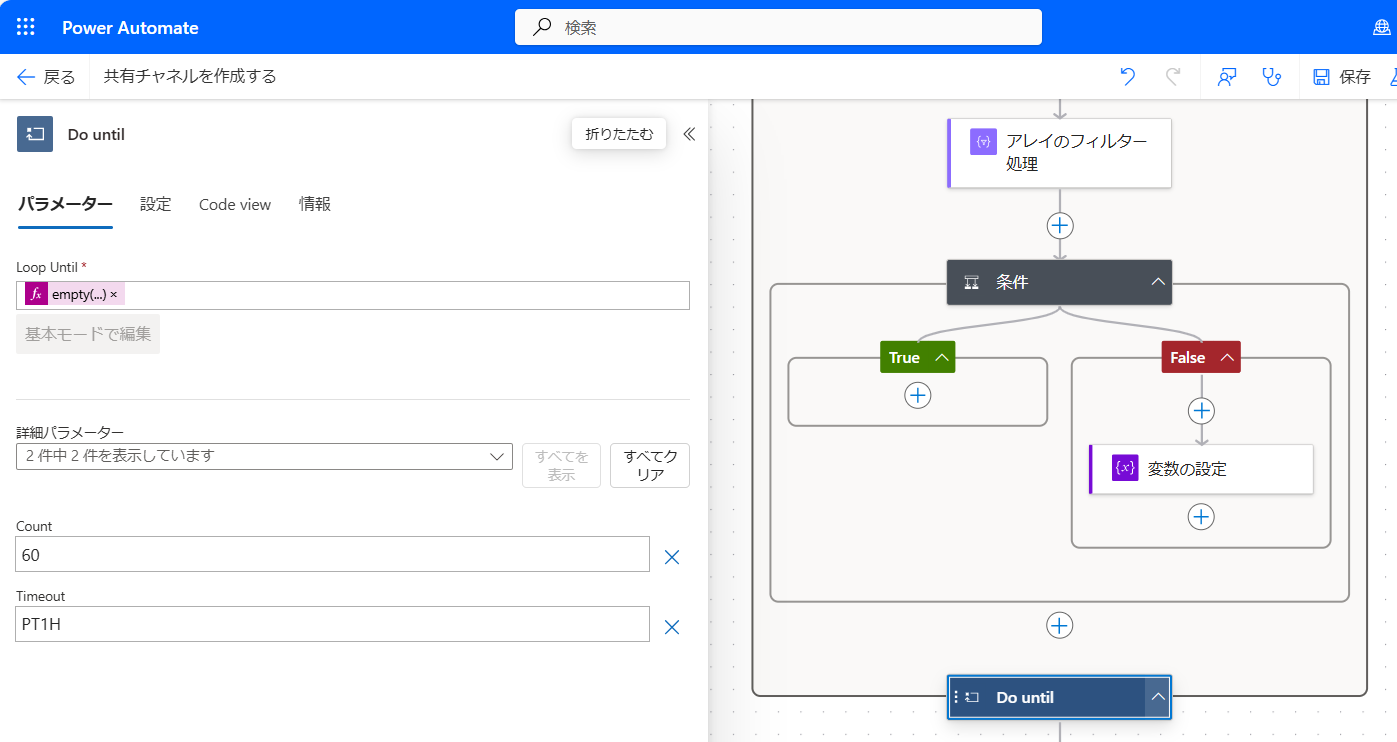
Task: Open the 情報 tab
Action: coord(315,204)
